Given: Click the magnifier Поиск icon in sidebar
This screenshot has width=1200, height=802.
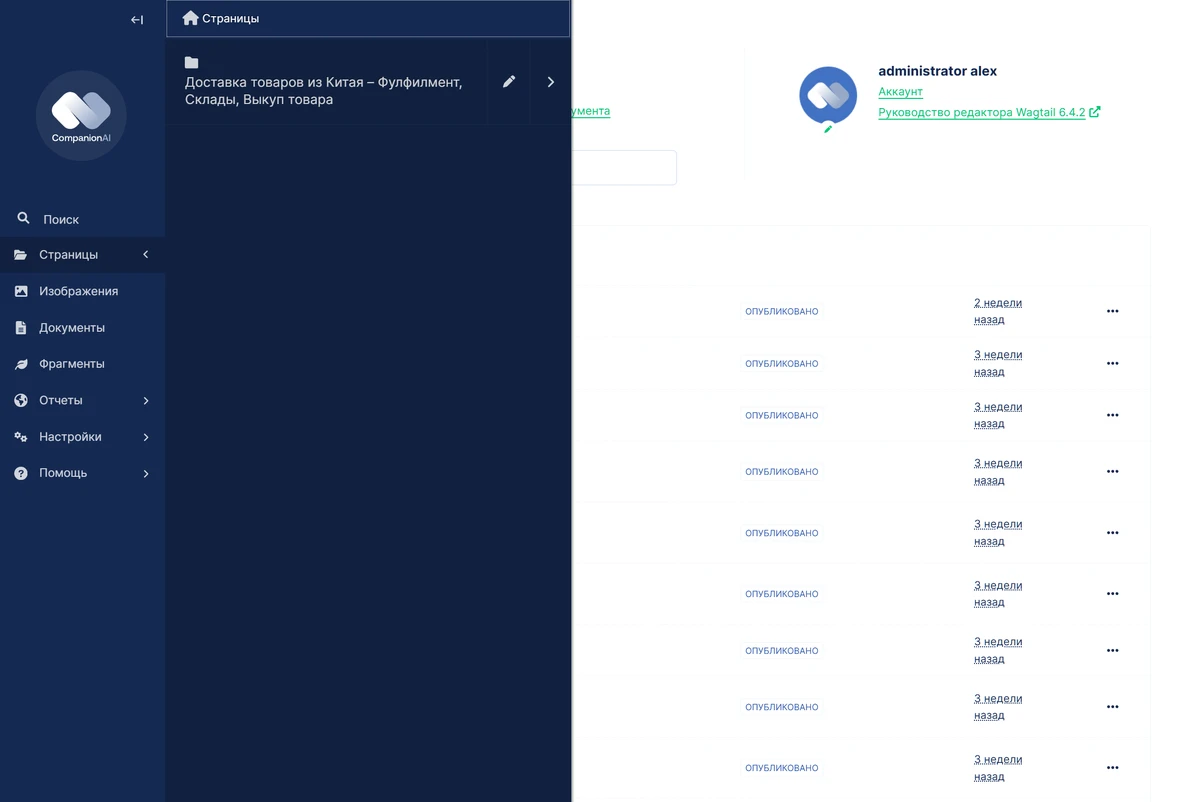Looking at the screenshot, I should coord(23,218).
